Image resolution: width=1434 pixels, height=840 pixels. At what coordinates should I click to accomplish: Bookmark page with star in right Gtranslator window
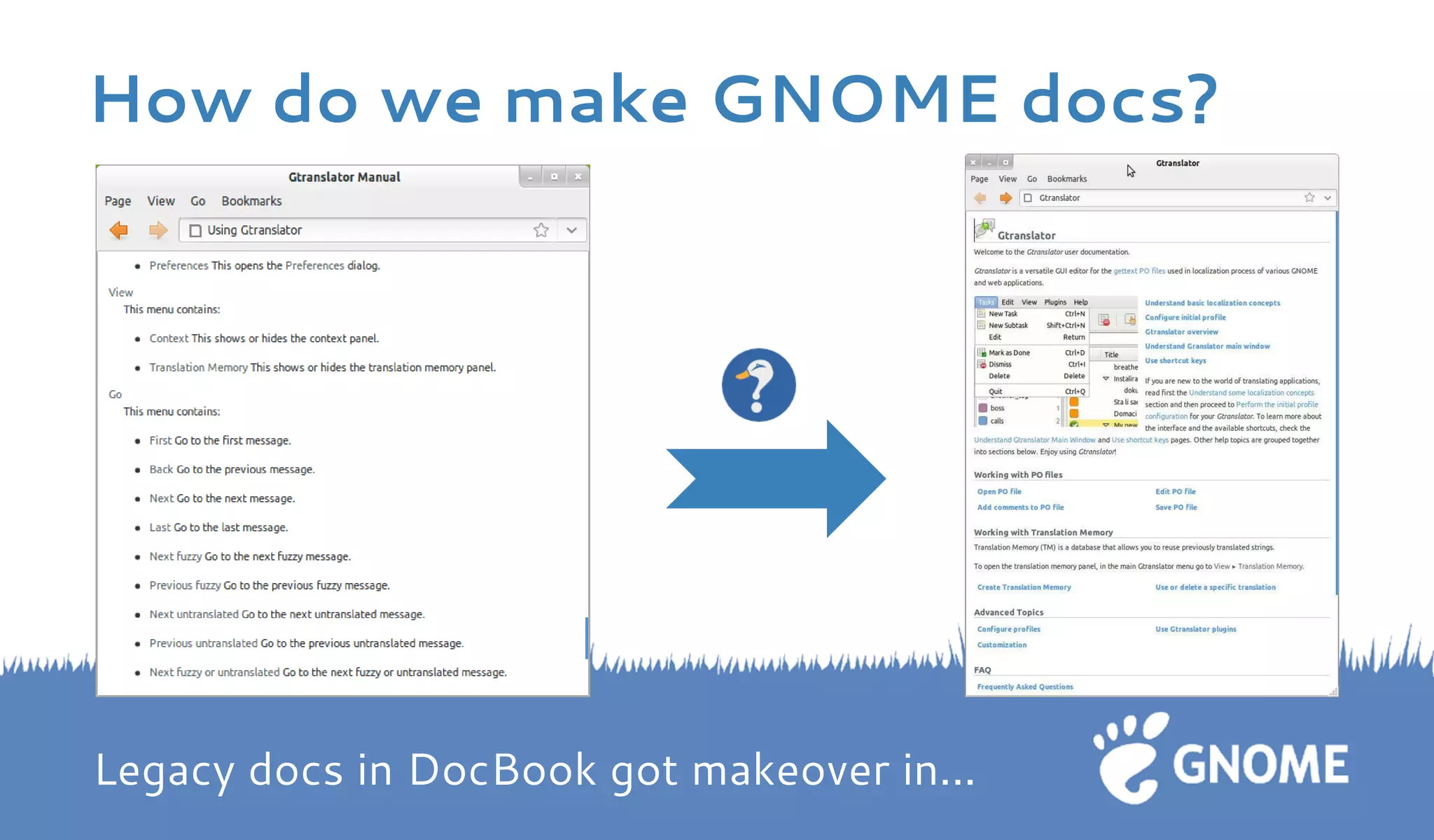pos(1309,197)
